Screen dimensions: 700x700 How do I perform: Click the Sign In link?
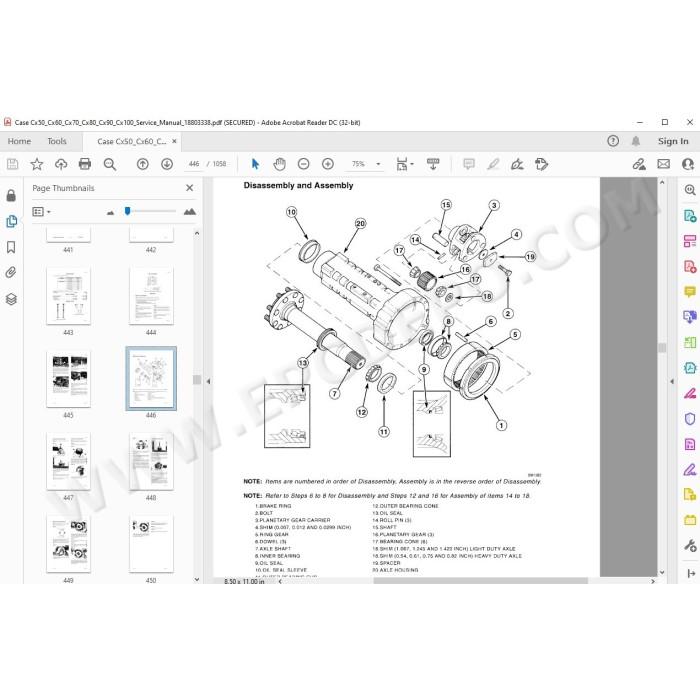coord(673,141)
